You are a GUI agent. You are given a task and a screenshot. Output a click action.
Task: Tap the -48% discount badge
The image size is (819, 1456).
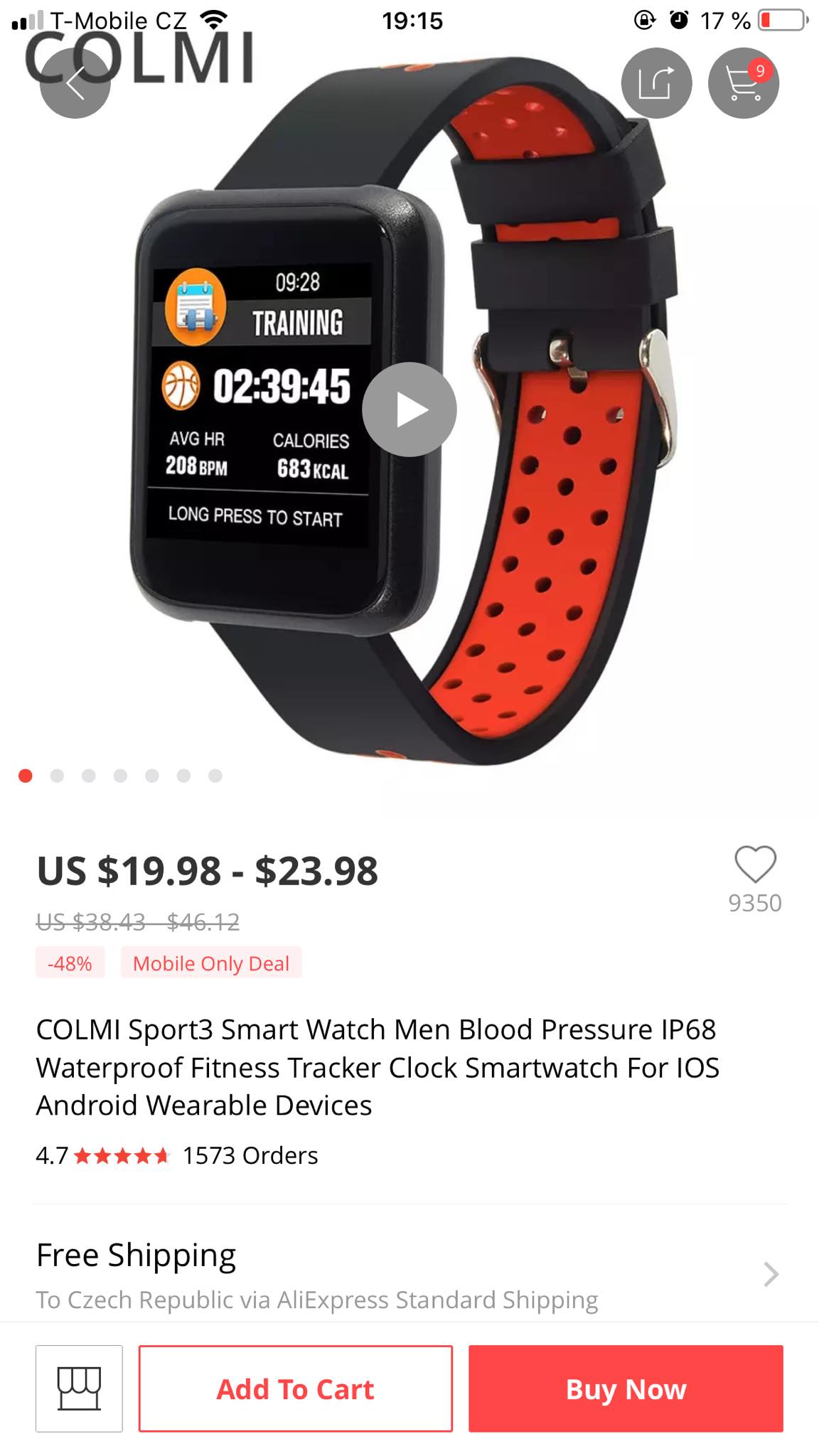[70, 963]
